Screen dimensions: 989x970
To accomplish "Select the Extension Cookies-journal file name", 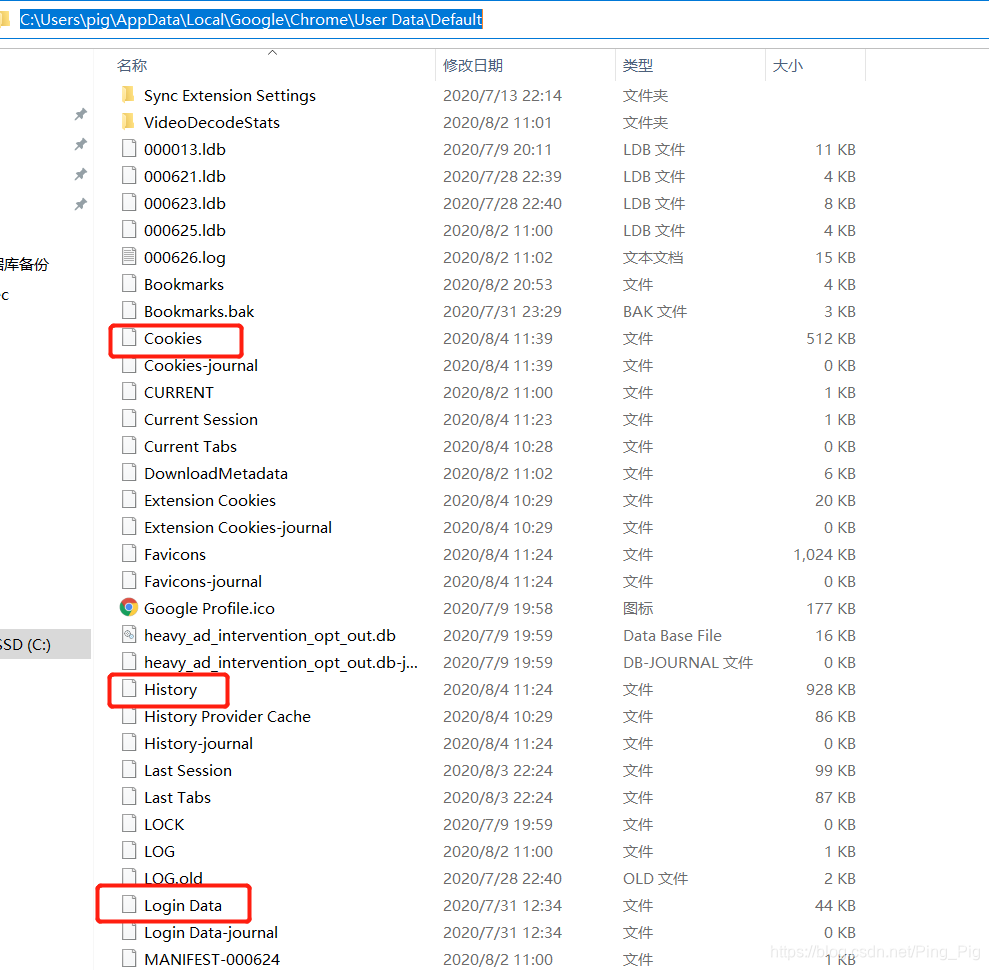I will pyautogui.click(x=238, y=527).
